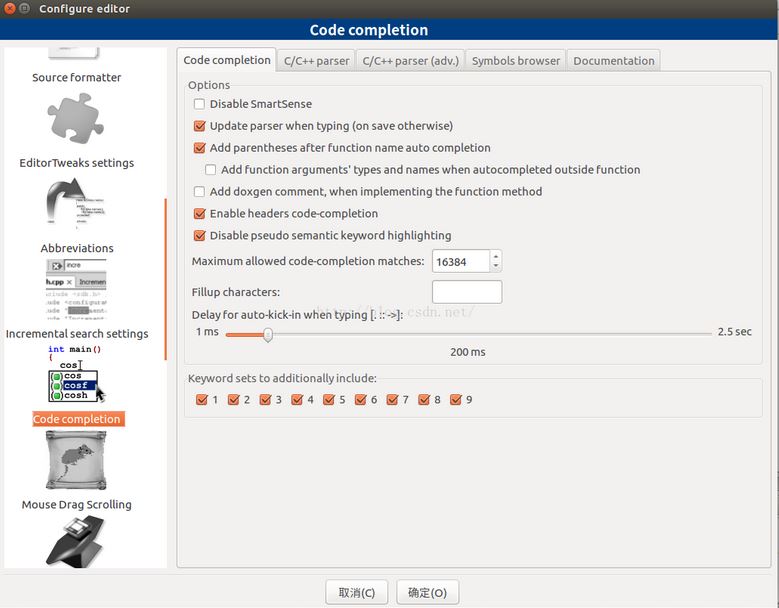Uncheck keyword set 4
This screenshot has width=779, height=608.
click(x=297, y=400)
